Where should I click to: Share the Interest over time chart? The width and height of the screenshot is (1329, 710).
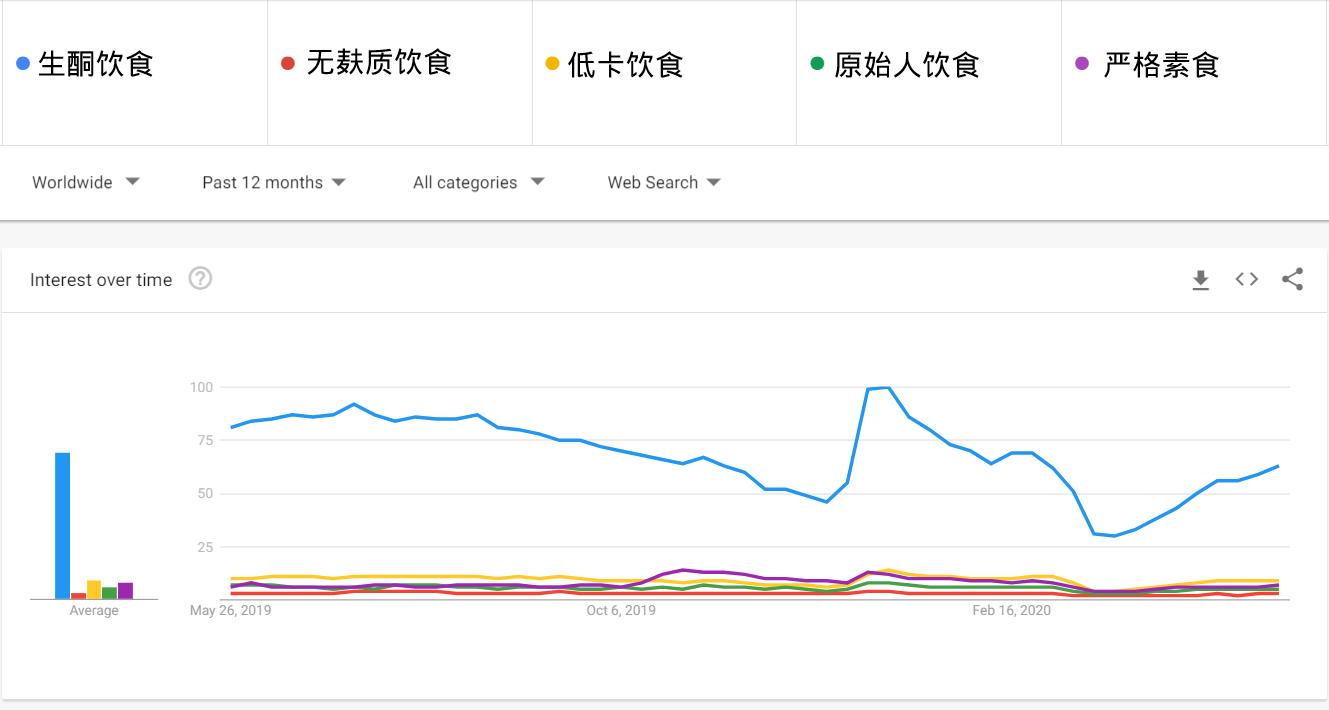point(1292,280)
